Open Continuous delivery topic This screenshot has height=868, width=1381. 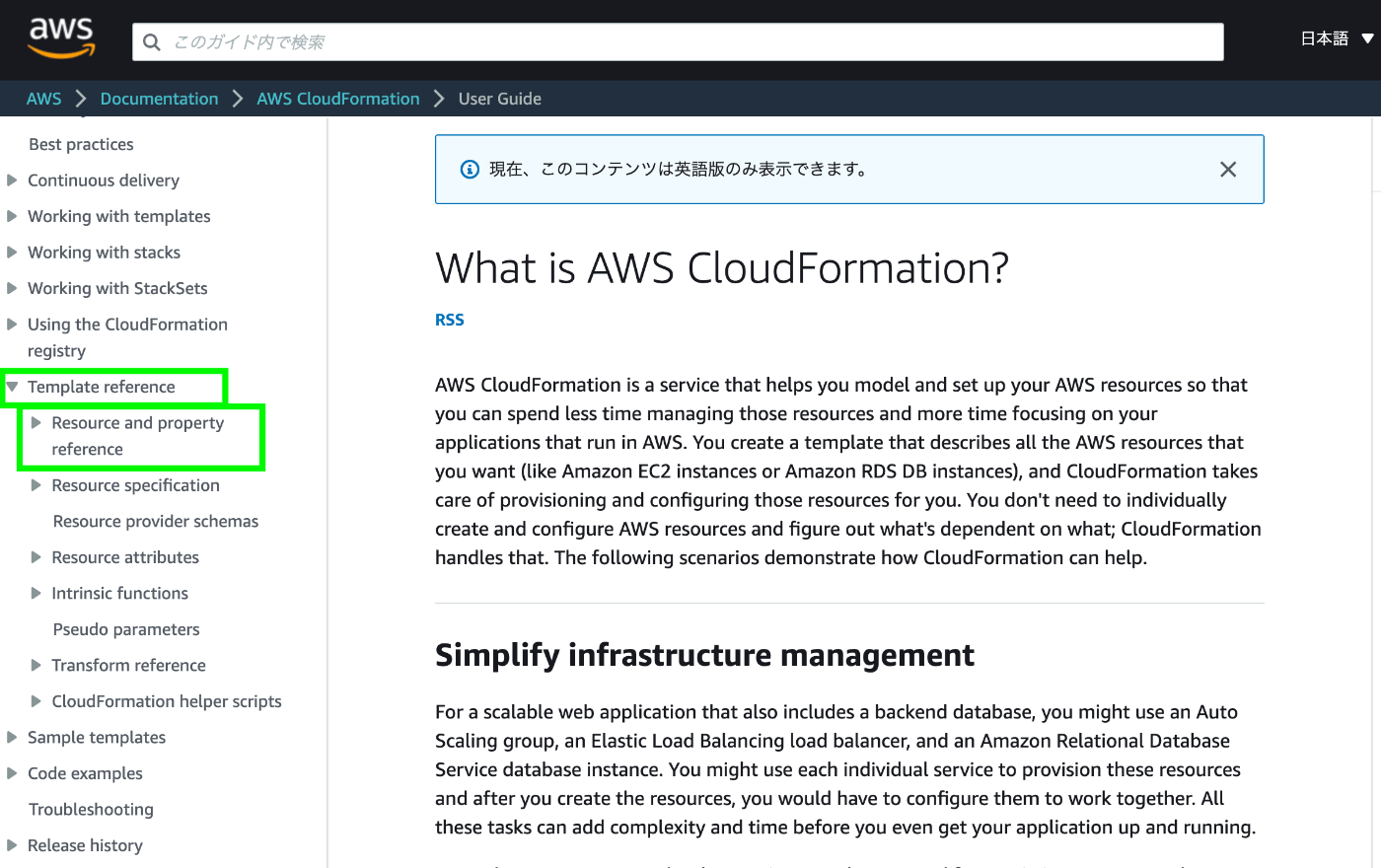coord(104,181)
